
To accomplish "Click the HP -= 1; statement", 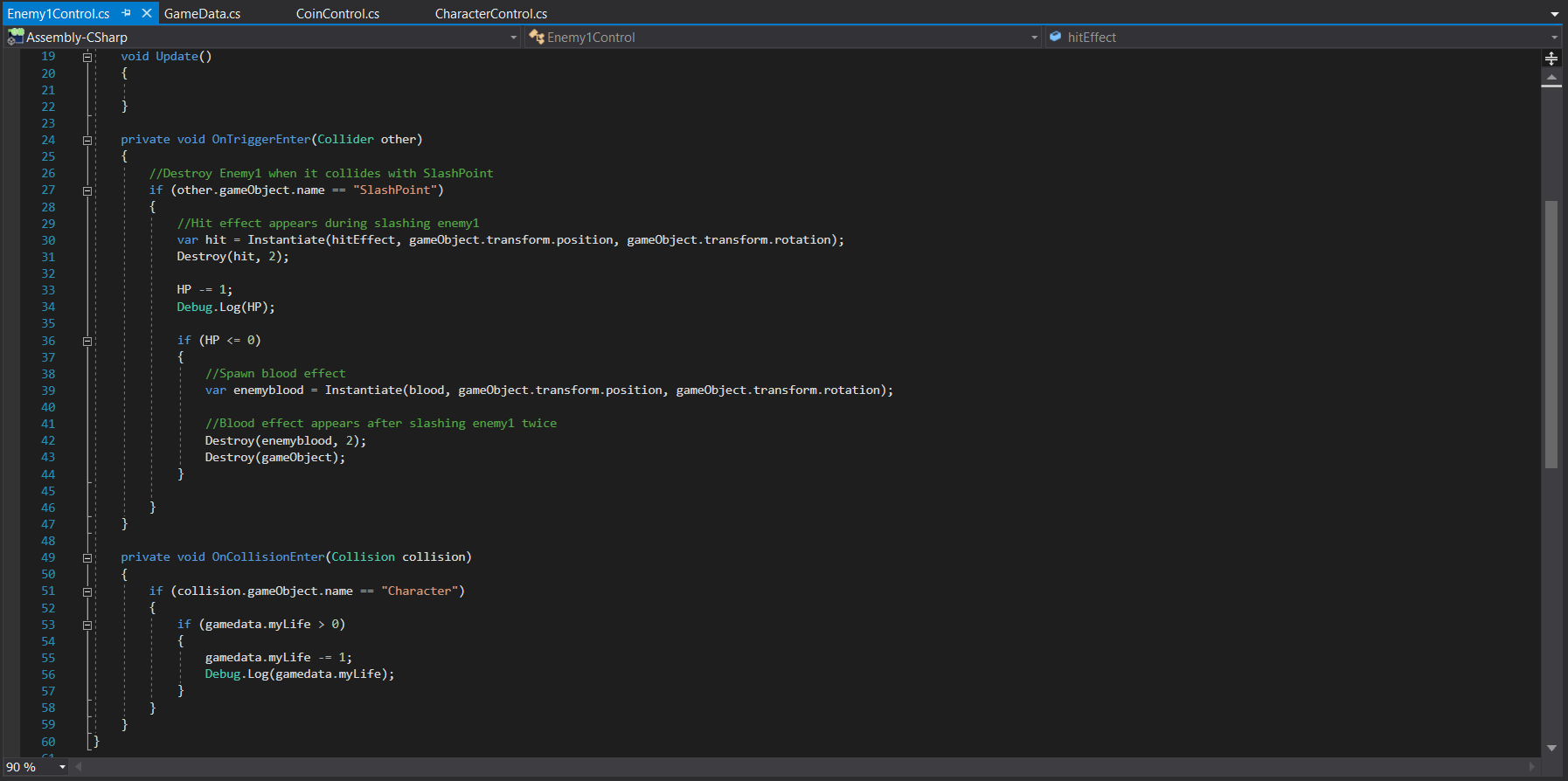I will pos(205,289).
